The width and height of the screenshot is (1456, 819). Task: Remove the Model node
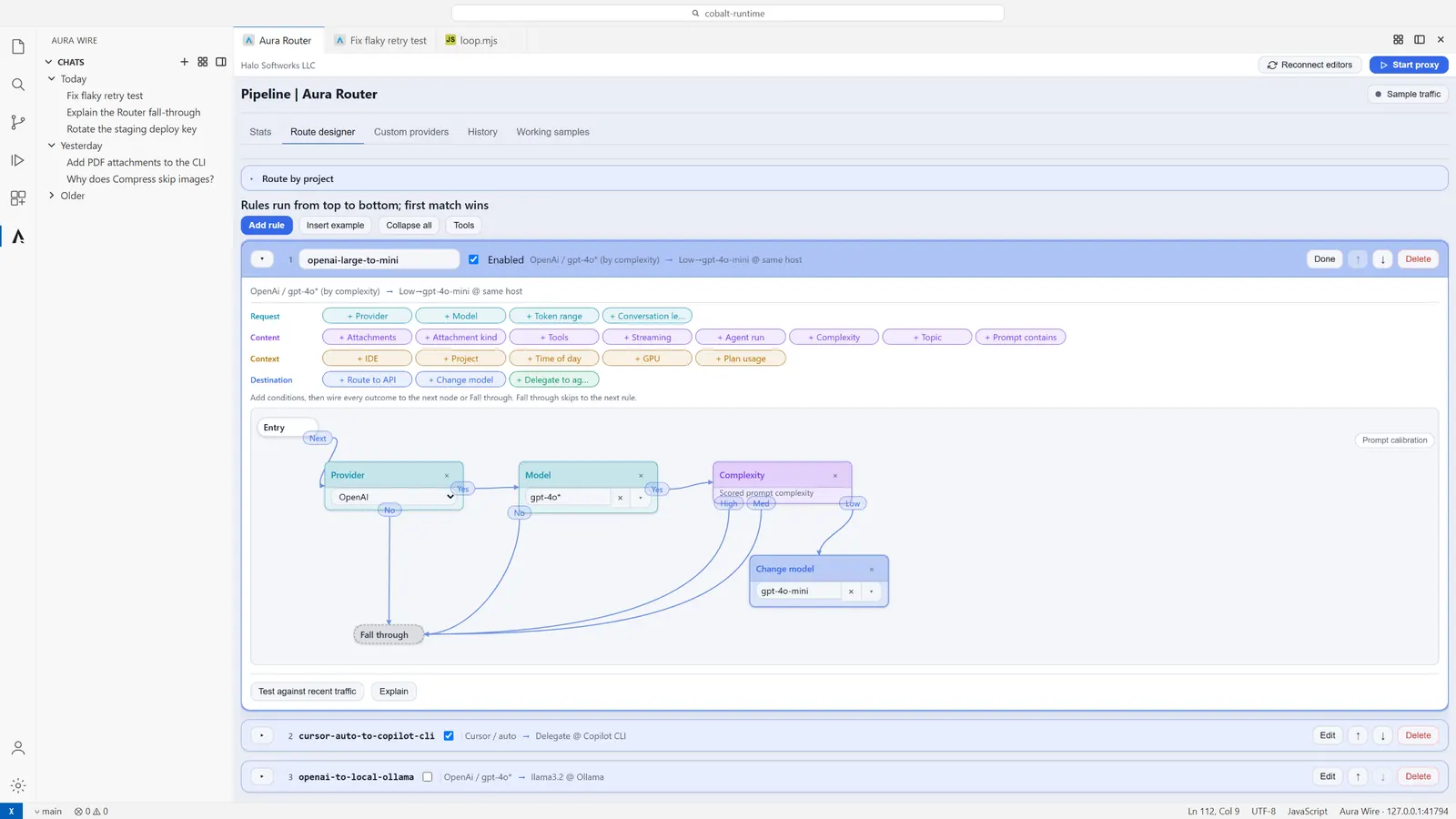[x=641, y=476]
